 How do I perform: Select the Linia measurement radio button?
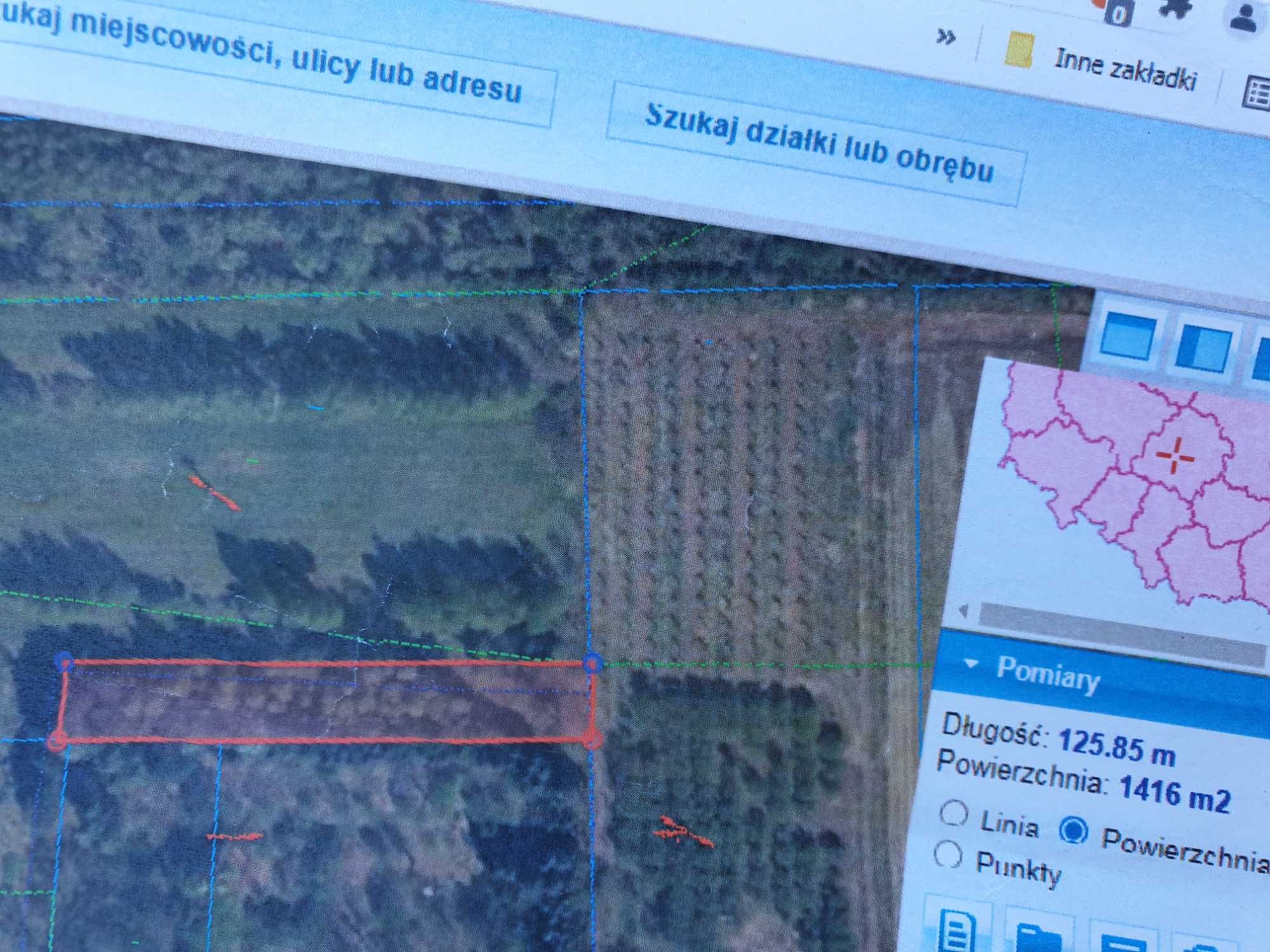coord(954,813)
